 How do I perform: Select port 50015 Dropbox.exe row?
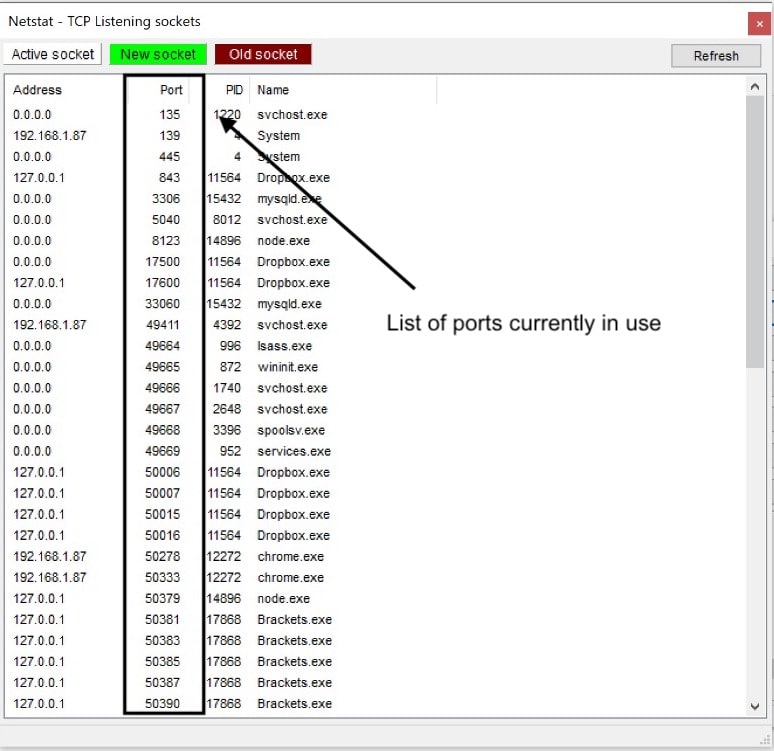click(170, 514)
